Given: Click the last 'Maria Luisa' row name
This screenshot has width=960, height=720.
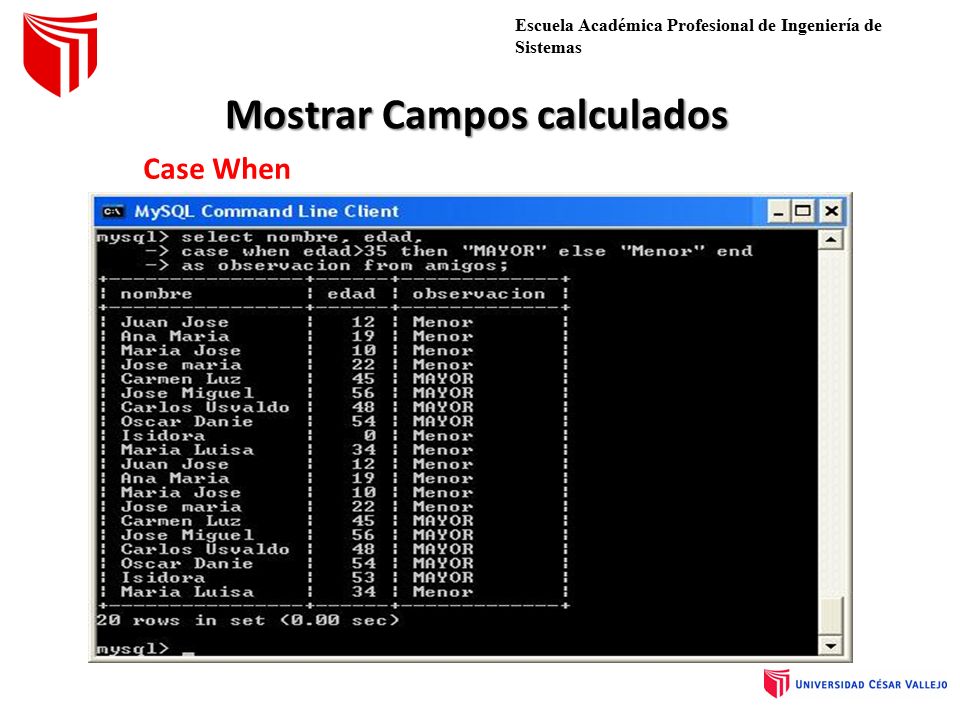Looking at the screenshot, I should pos(187,591).
